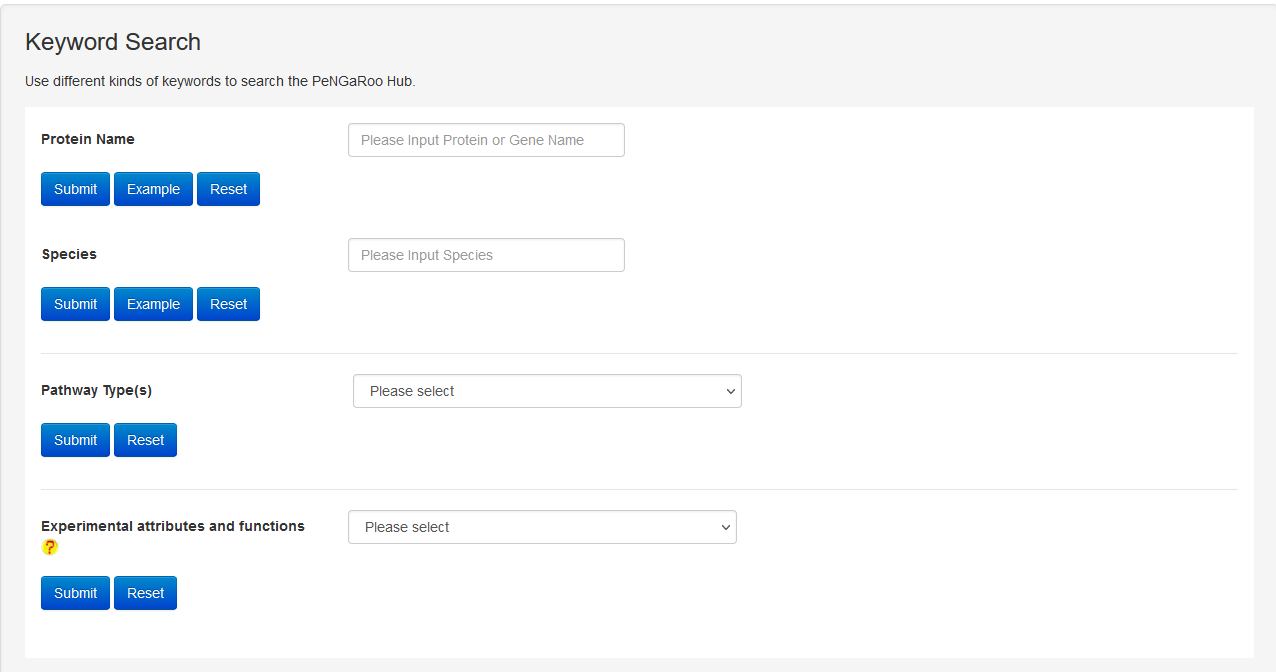
Task: Expand Experimental attributes and functions dropdown
Action: point(542,527)
